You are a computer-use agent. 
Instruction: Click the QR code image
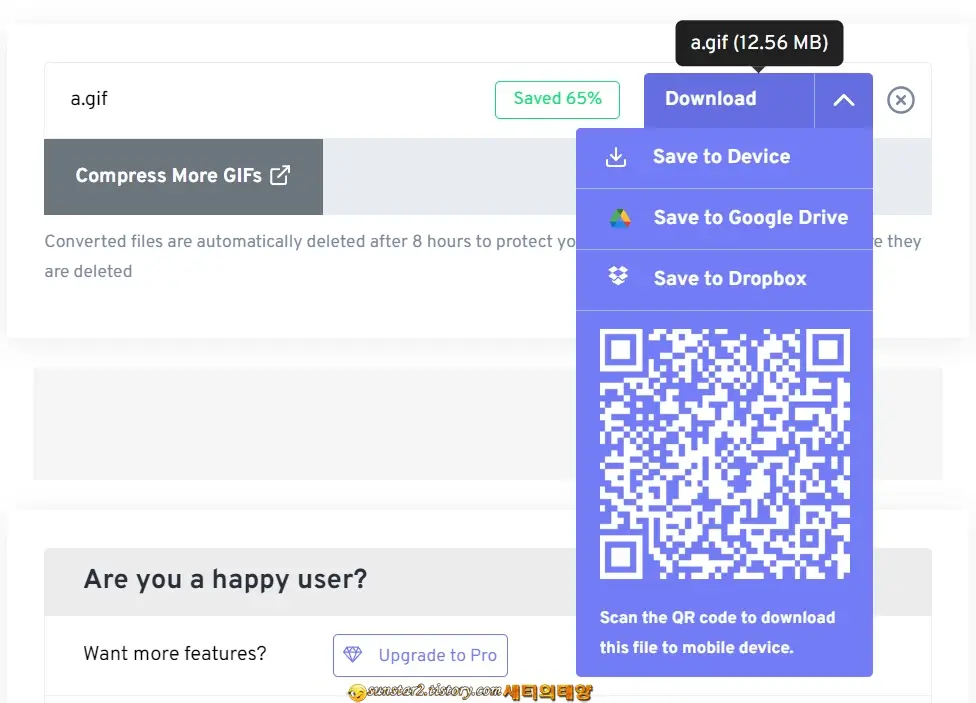point(725,454)
